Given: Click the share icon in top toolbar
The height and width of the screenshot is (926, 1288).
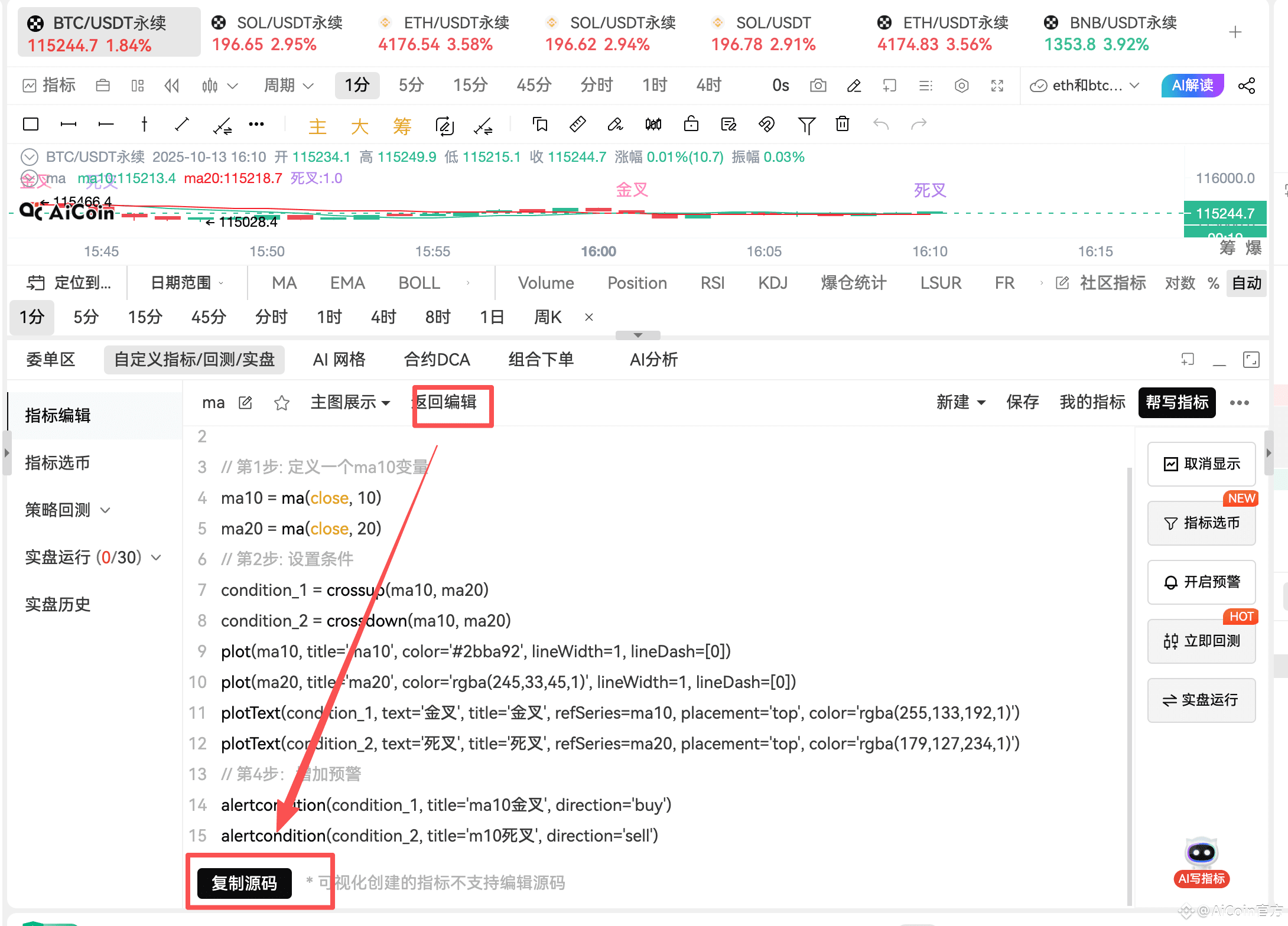Looking at the screenshot, I should pyautogui.click(x=1247, y=86).
